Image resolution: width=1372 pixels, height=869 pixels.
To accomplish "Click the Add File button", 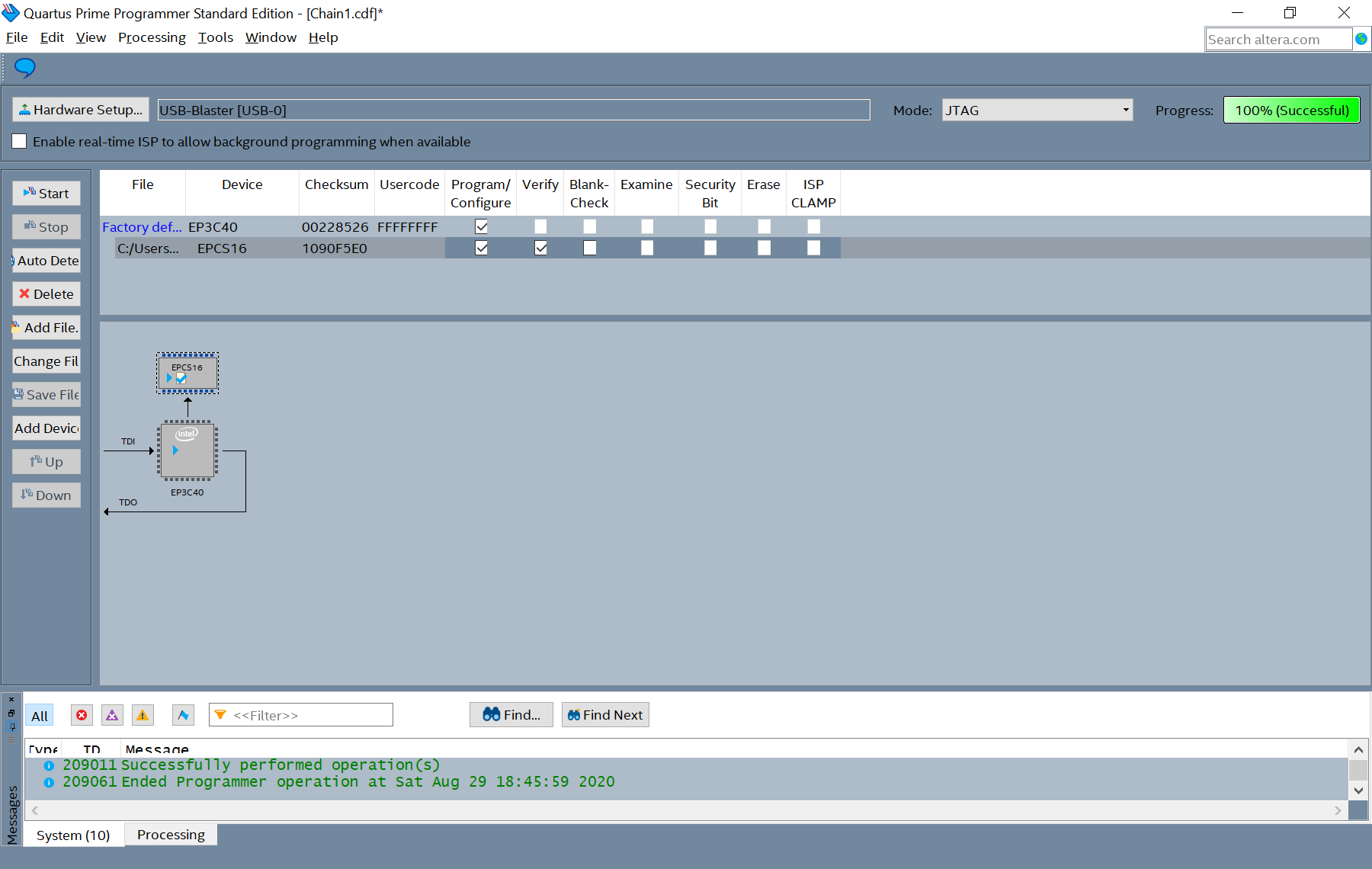I will point(46,328).
